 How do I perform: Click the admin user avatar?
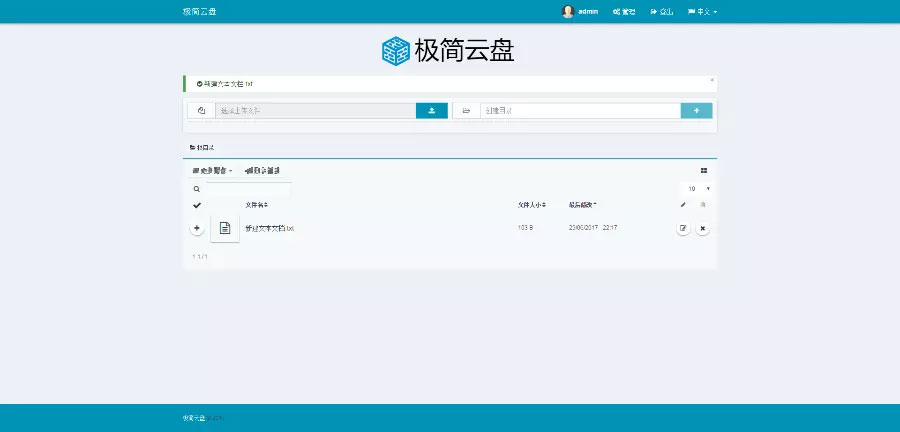(568, 12)
